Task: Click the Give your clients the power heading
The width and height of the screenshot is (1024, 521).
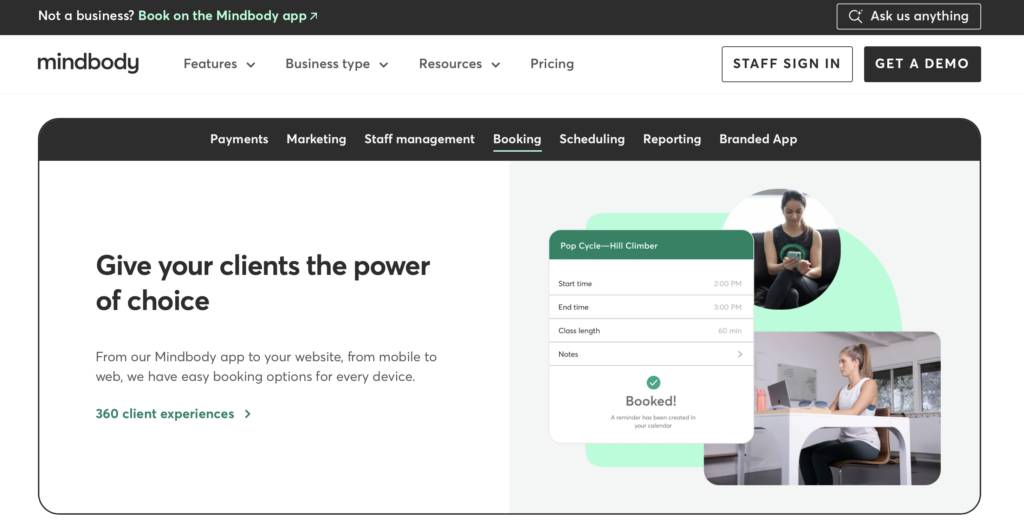Action: [x=263, y=283]
